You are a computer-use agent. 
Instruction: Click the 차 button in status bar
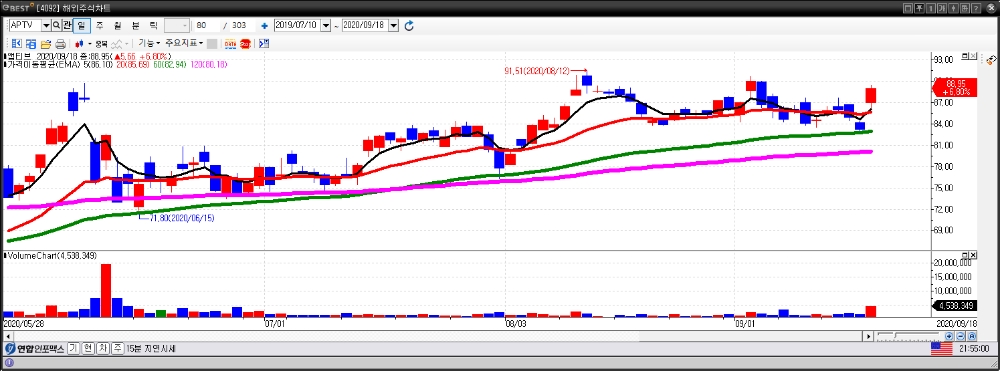(103, 349)
